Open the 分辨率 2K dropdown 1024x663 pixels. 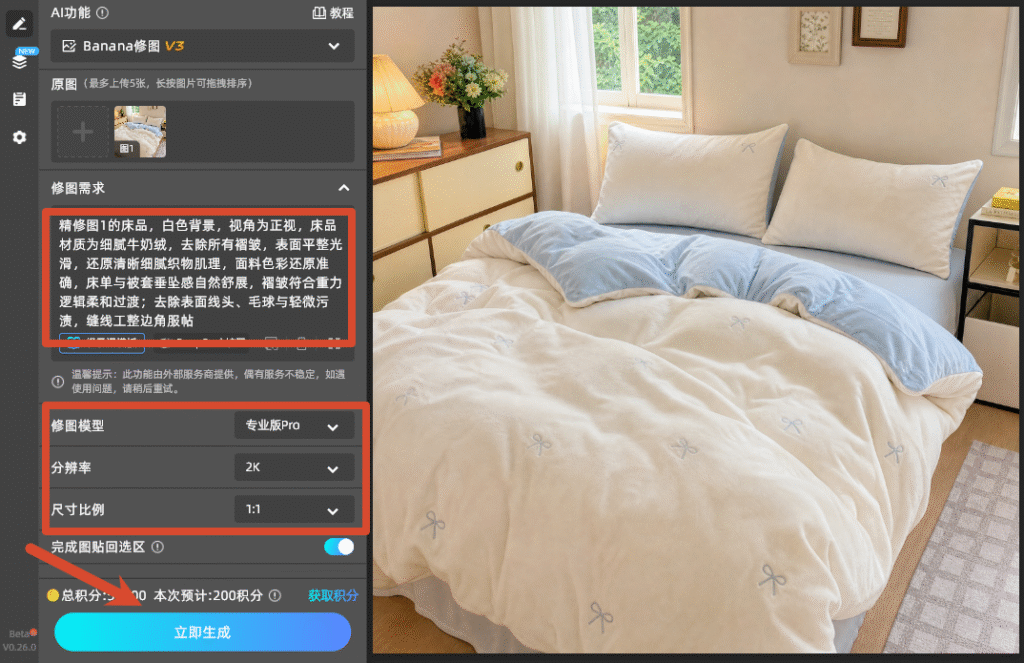coord(294,468)
